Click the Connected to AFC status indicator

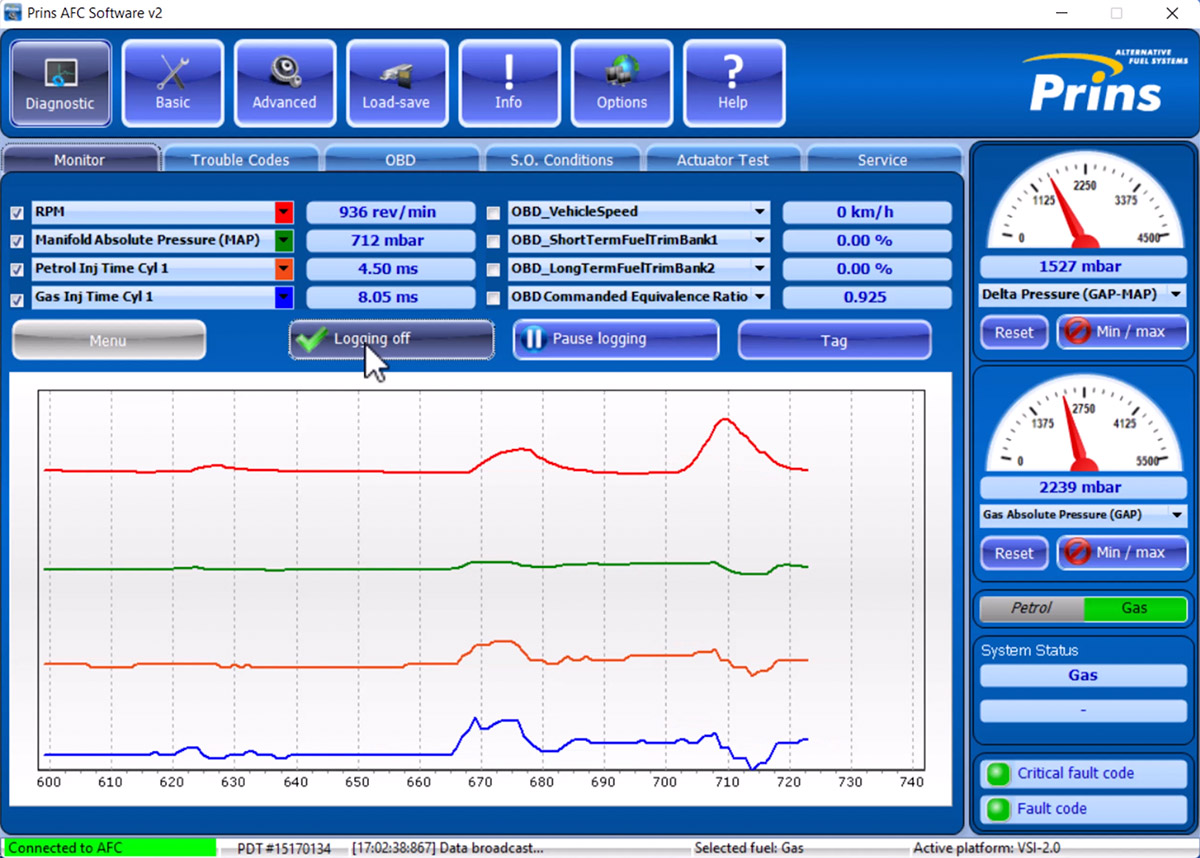pyautogui.click(x=110, y=848)
